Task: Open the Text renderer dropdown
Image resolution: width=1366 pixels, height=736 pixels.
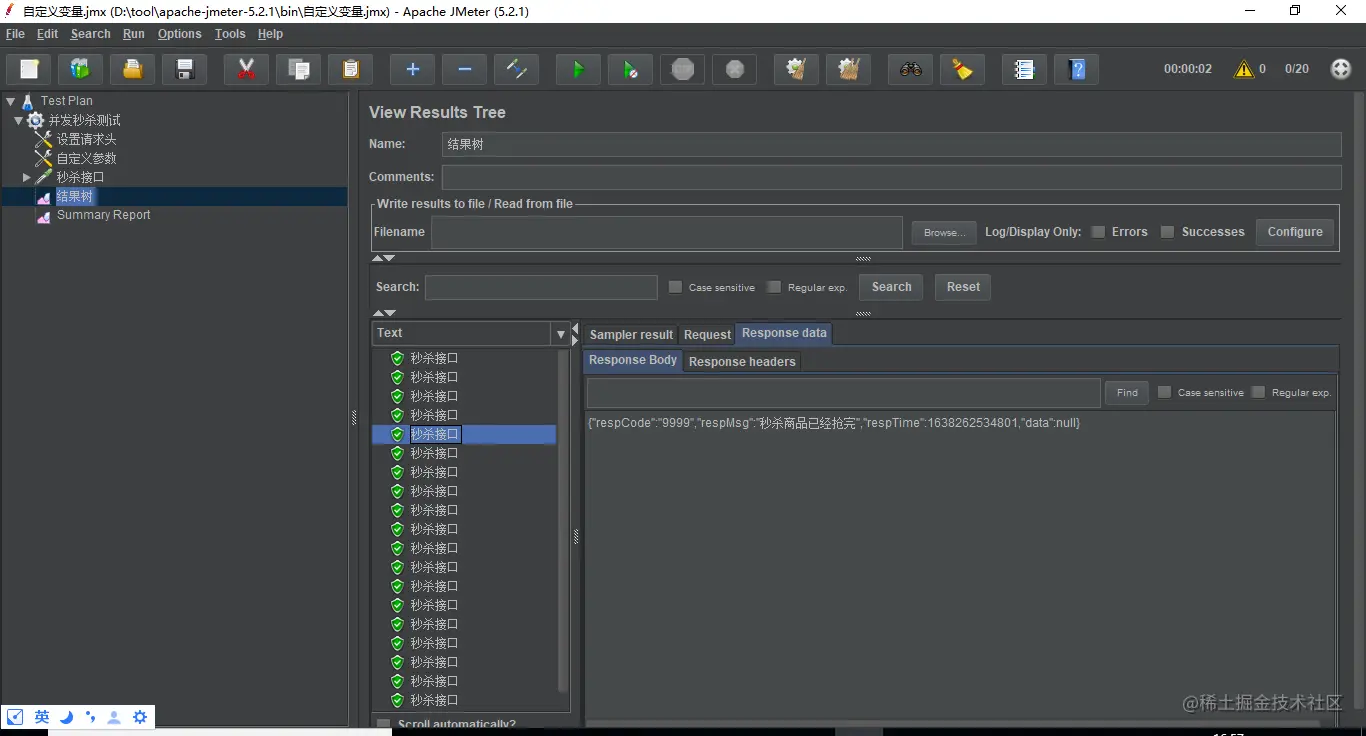Action: 560,333
